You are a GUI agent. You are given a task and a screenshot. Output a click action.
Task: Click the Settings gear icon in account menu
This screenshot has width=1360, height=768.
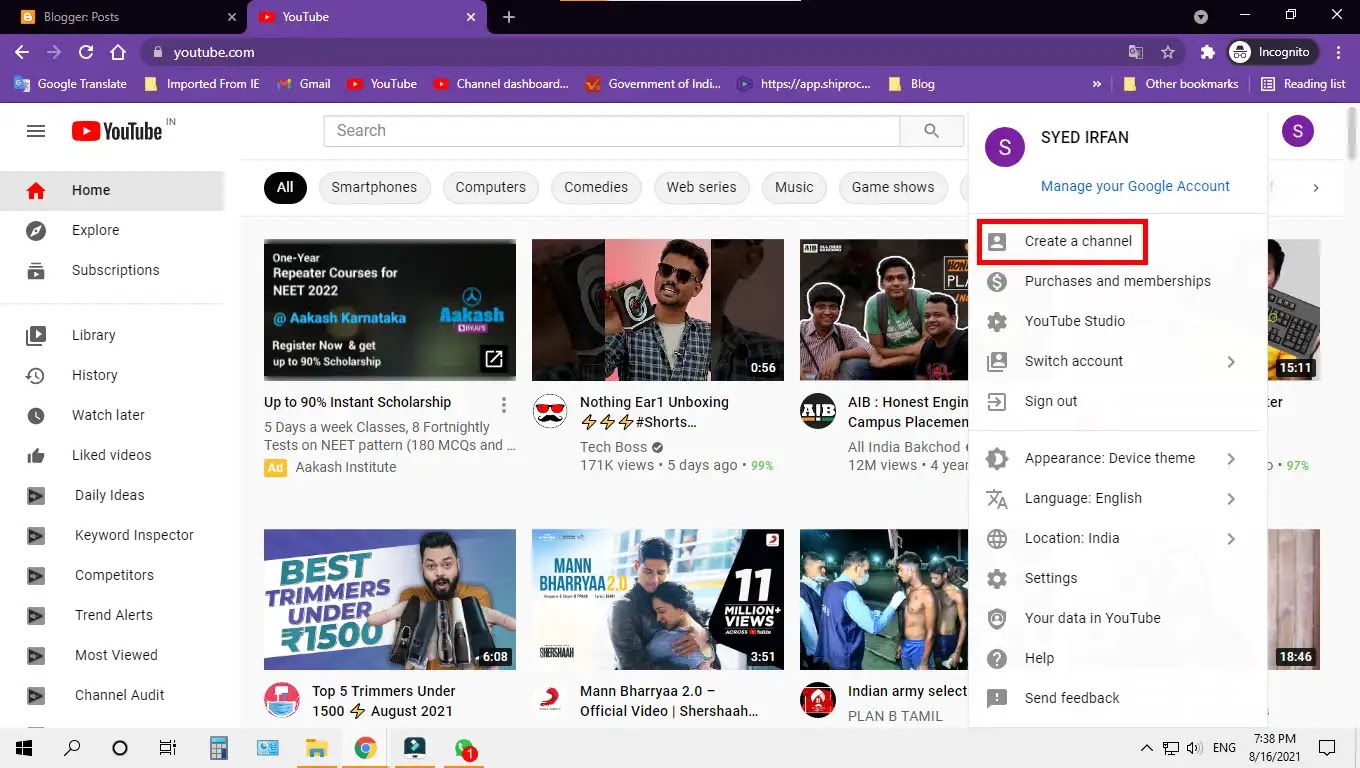click(997, 579)
